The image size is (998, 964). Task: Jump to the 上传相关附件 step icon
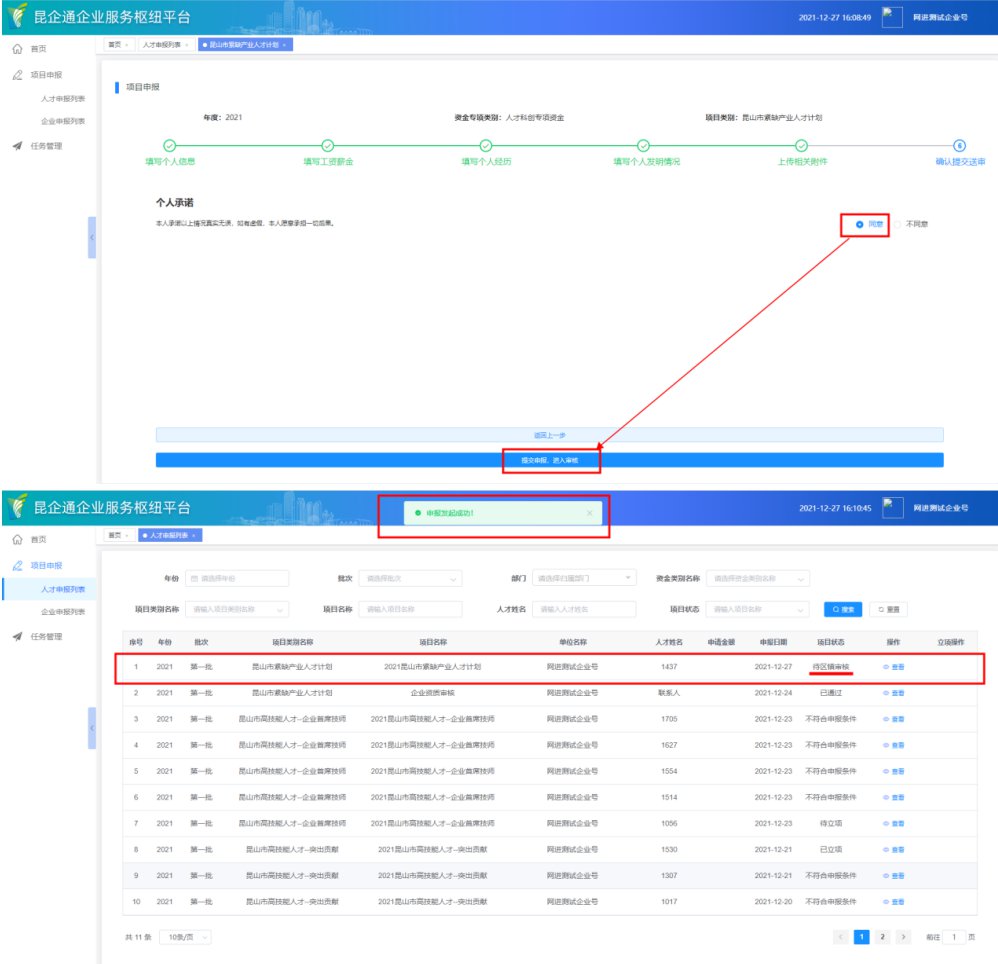(802, 146)
